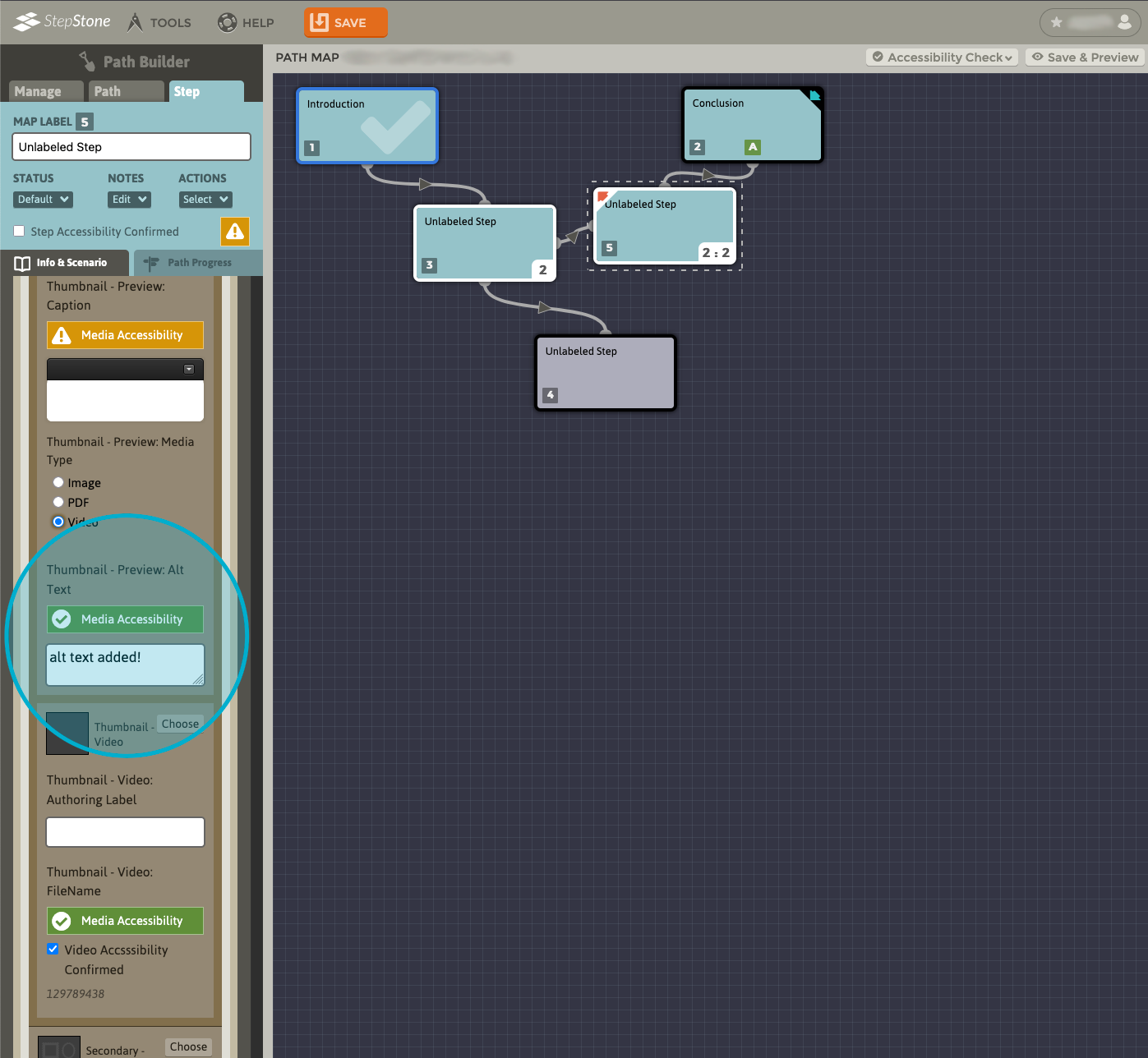Image resolution: width=1148 pixels, height=1058 pixels.
Task: Switch to the Path tab
Action: 123,91
